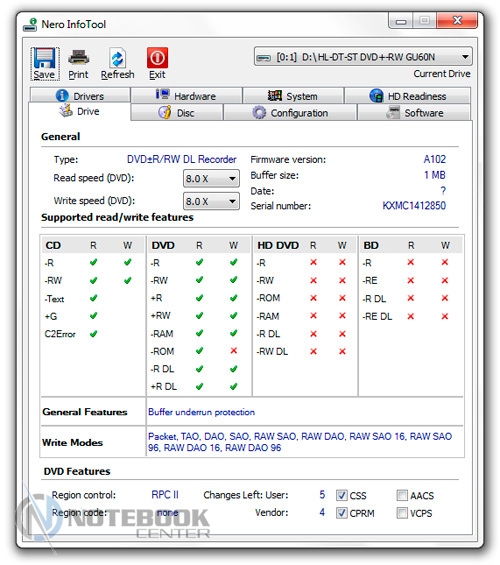Screen dimensions: 500x565
Task: Click the Save button label
Action: (44, 75)
